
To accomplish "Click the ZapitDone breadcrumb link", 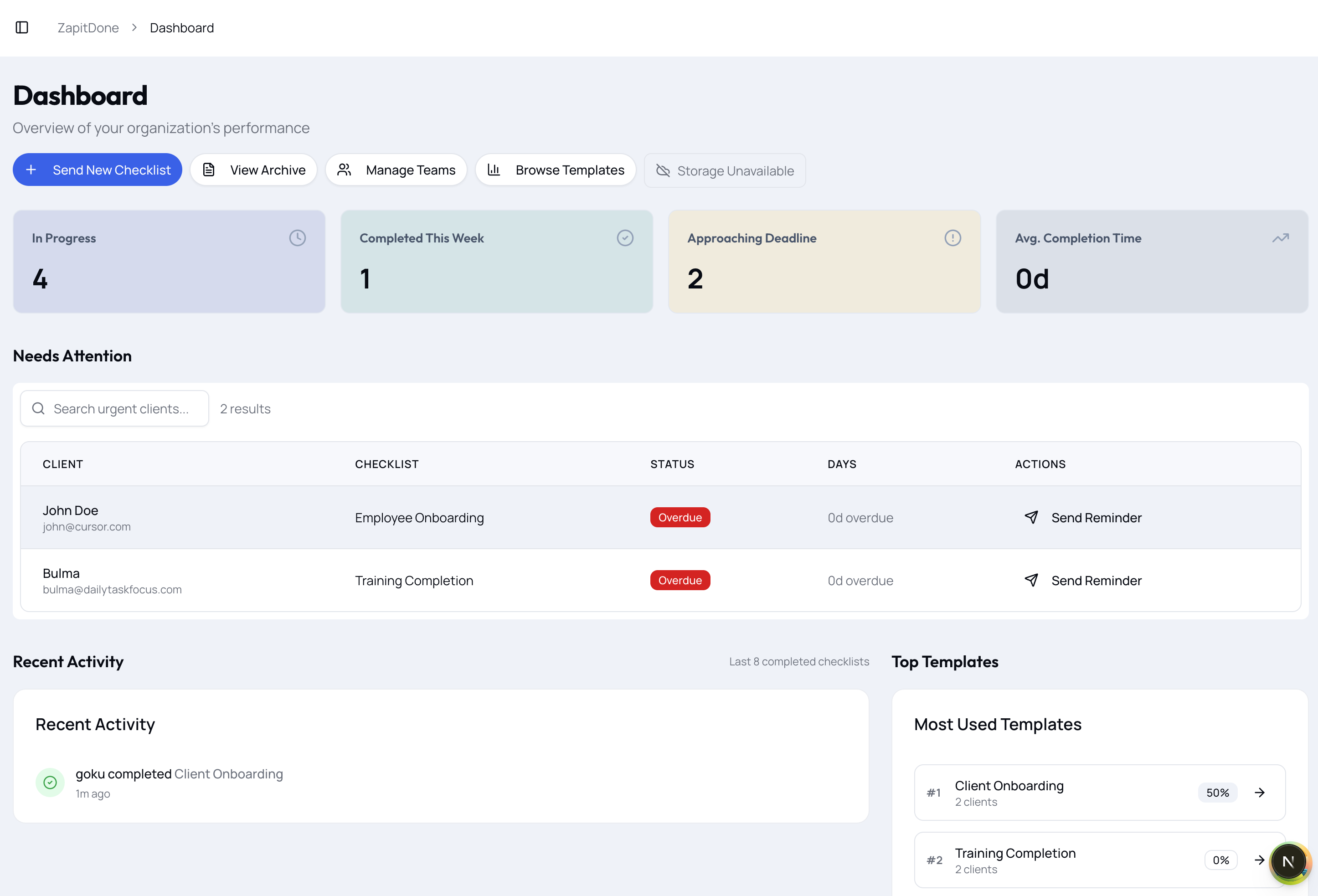I will [x=88, y=28].
